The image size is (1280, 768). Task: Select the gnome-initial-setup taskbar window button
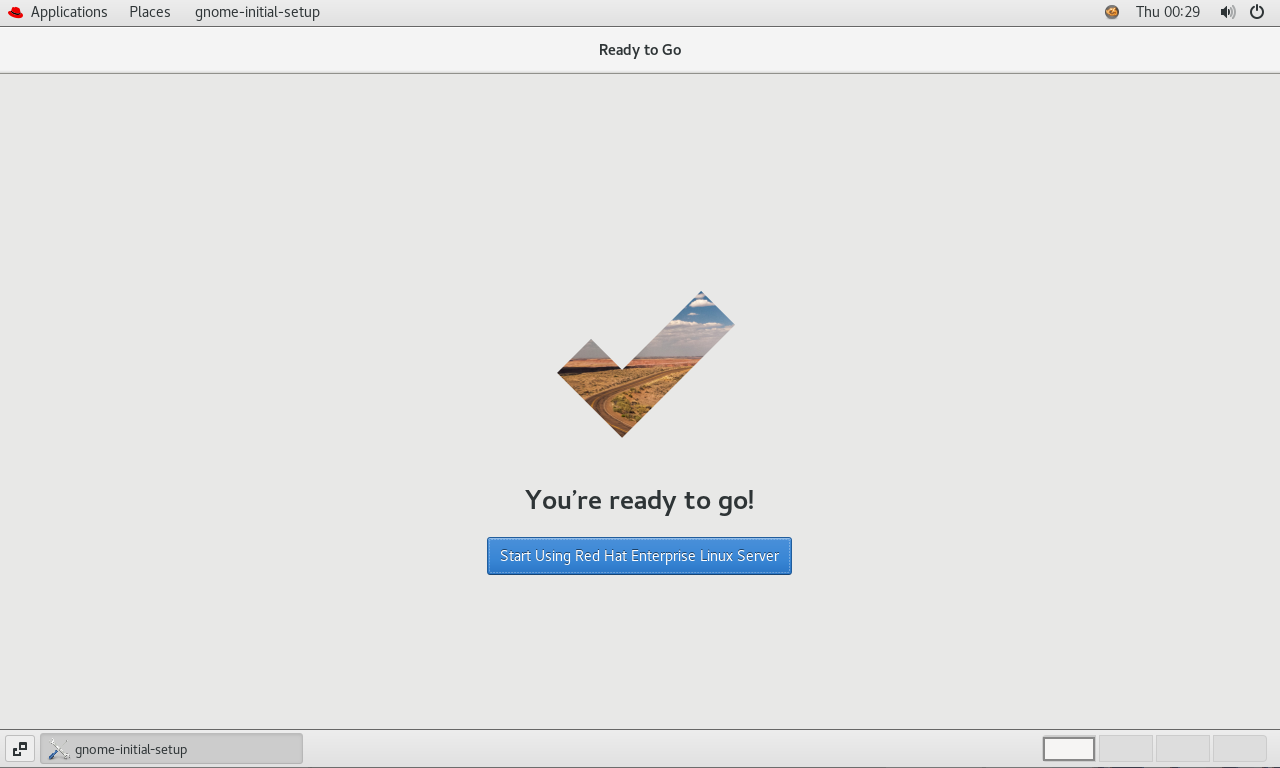click(x=171, y=748)
